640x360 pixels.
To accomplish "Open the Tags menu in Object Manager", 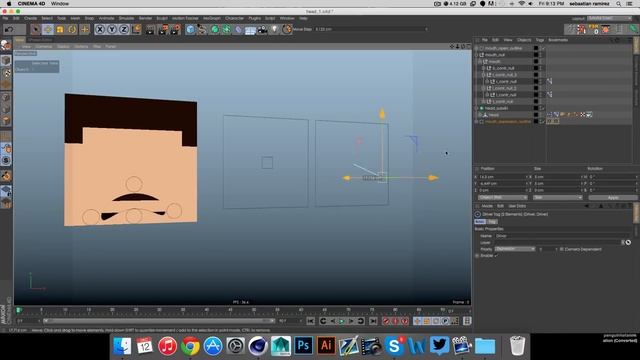I will pos(540,40).
